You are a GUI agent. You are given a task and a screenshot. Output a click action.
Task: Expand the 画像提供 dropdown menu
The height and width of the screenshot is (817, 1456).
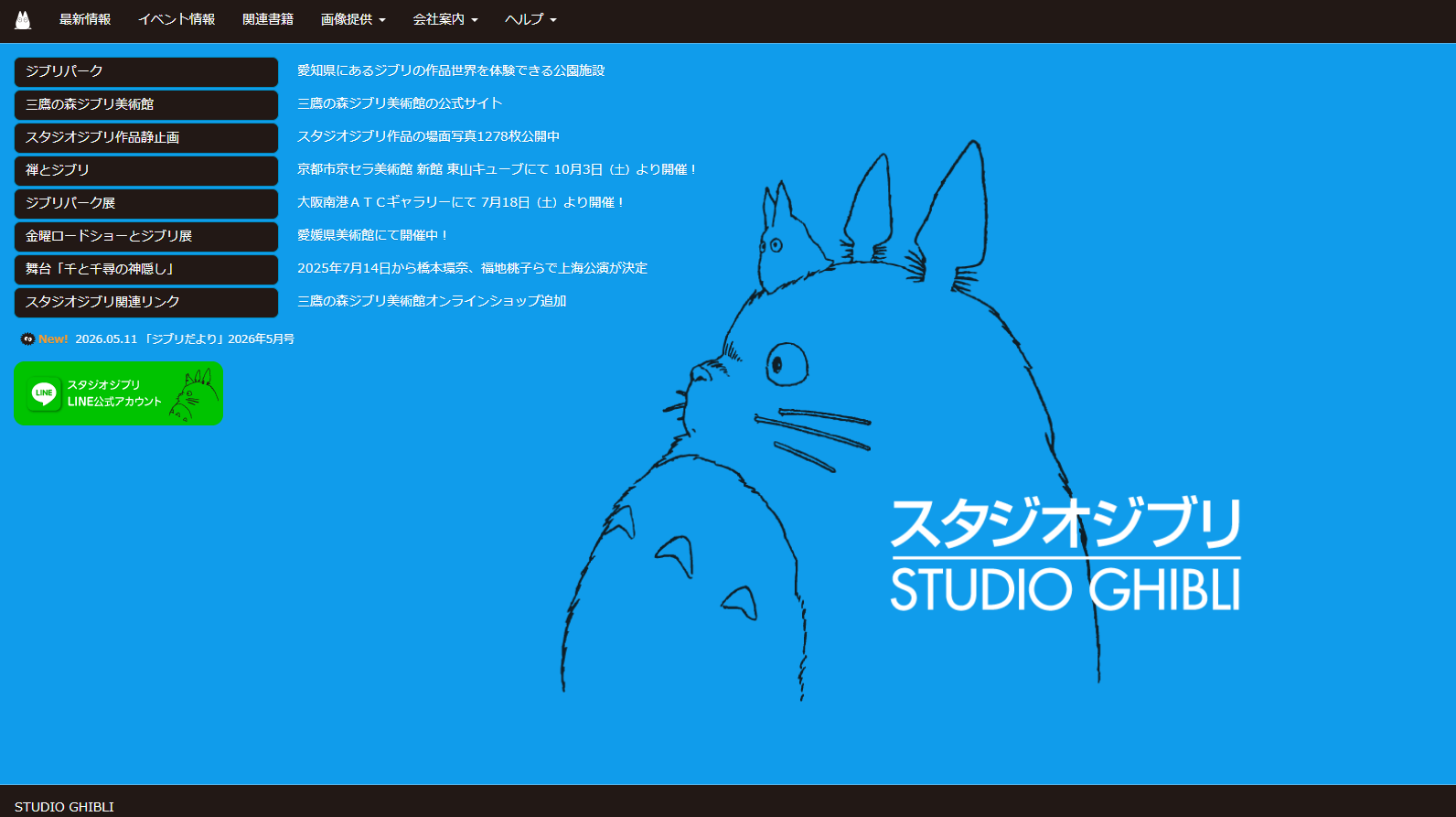click(353, 19)
